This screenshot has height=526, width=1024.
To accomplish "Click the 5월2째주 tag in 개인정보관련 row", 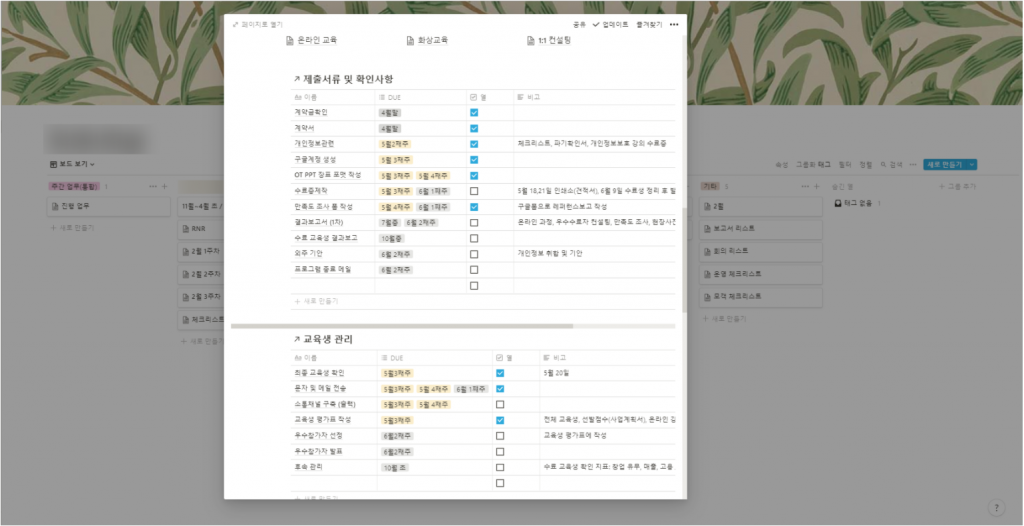I will tap(394, 144).
